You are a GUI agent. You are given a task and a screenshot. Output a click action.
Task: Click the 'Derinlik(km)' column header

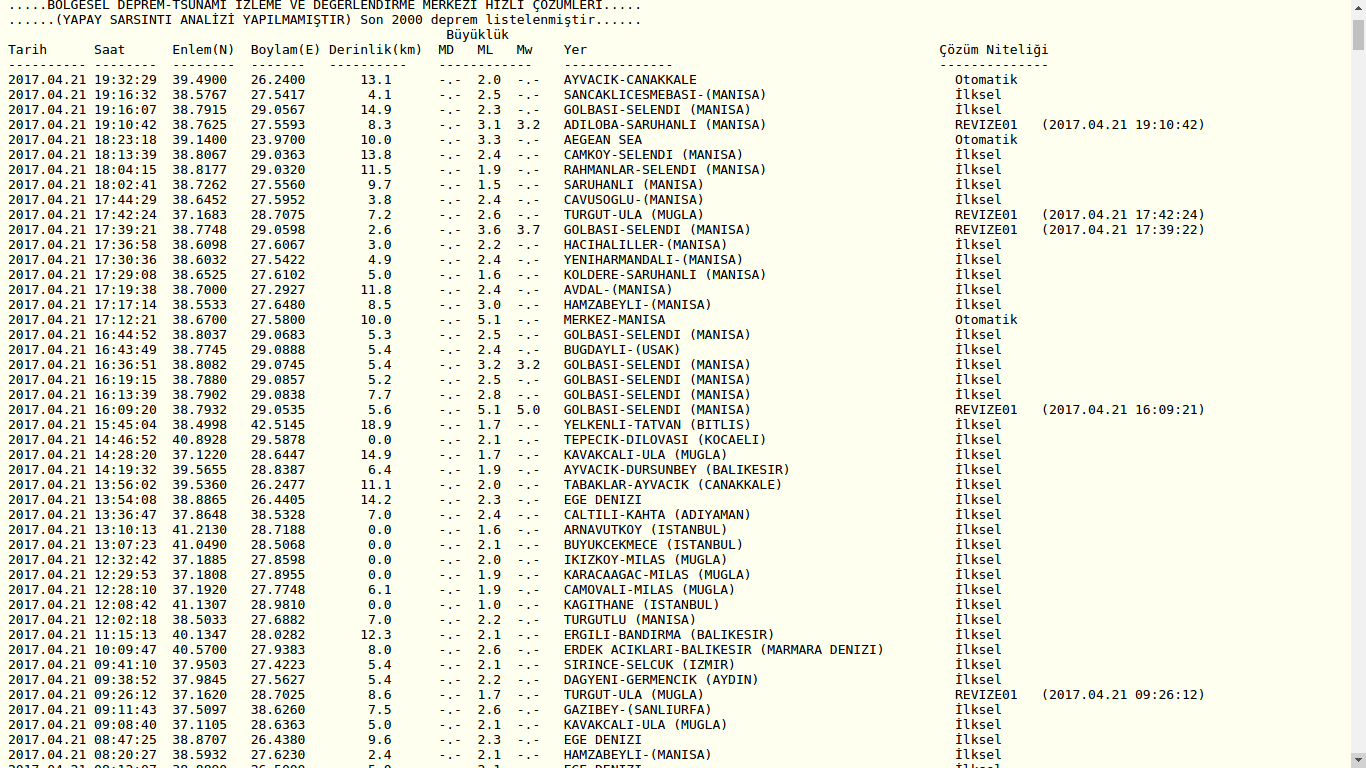375,50
